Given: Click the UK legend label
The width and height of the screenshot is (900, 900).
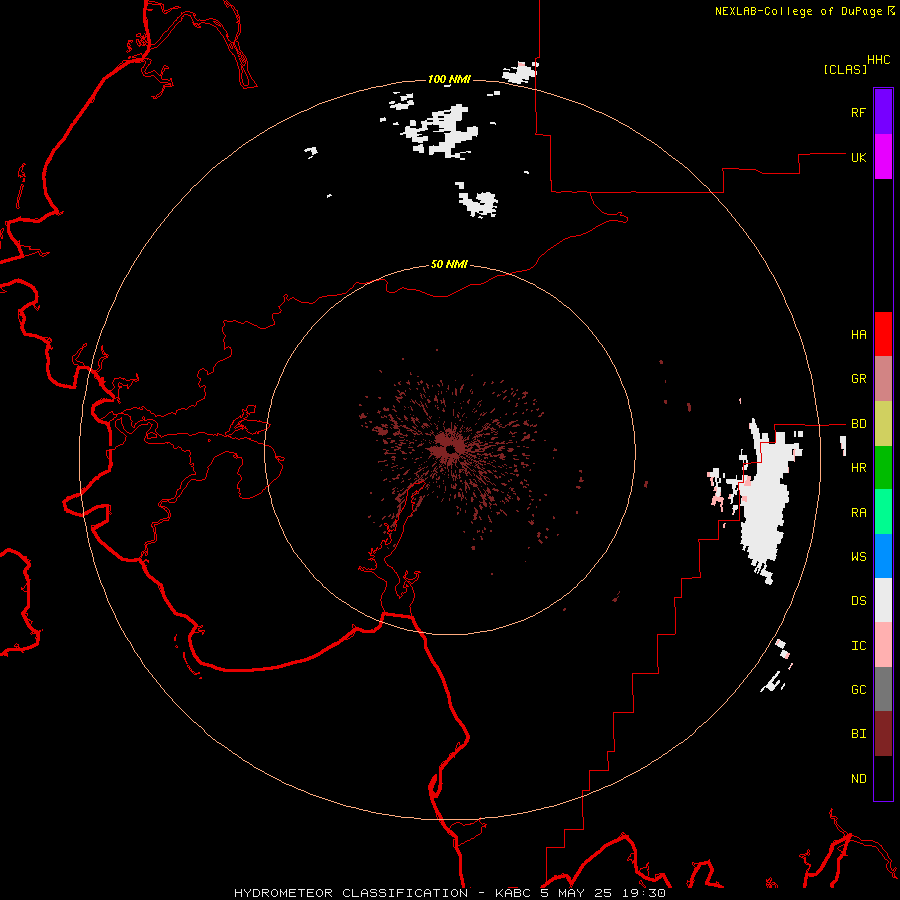Looking at the screenshot, I should 858,157.
